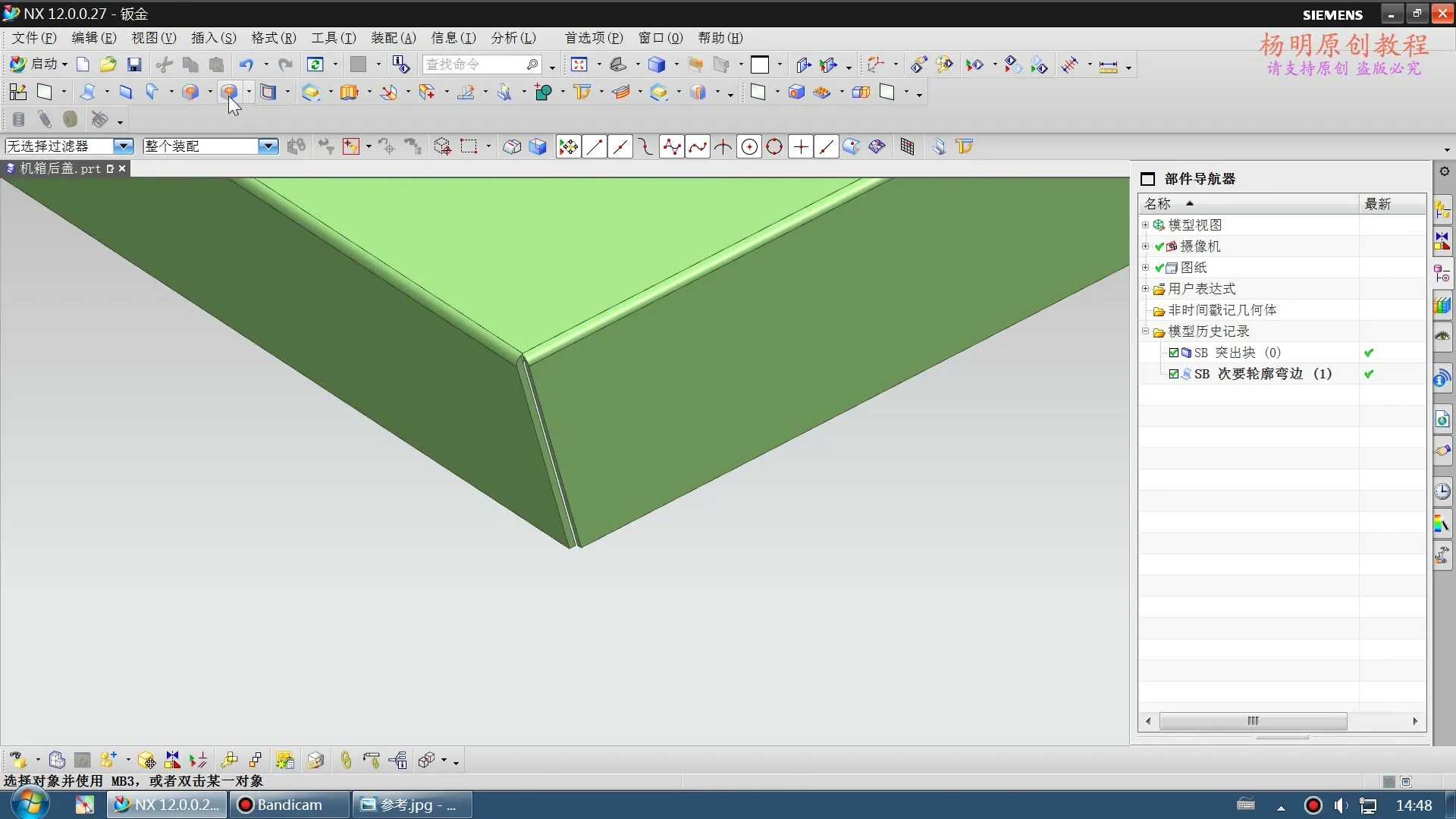Switch to Bandicam in the taskbar

pos(289,805)
